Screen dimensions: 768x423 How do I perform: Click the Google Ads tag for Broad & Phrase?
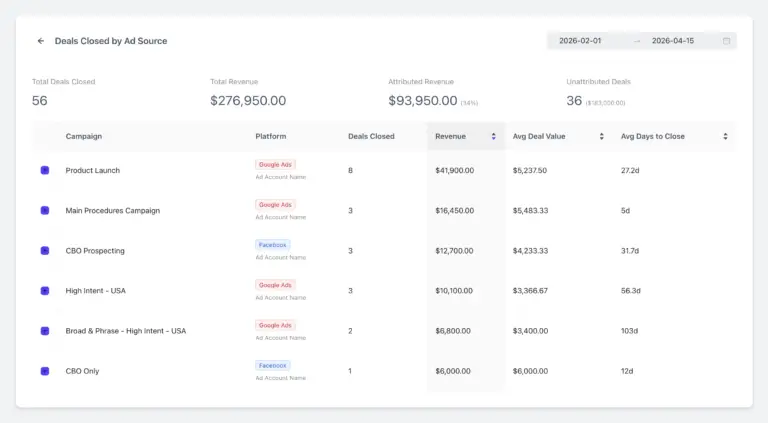click(x=275, y=326)
